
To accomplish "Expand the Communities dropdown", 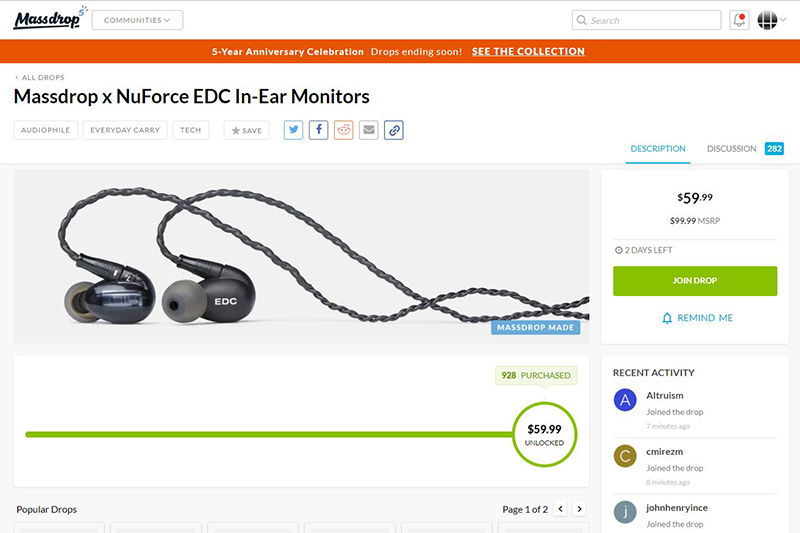I will pos(137,20).
